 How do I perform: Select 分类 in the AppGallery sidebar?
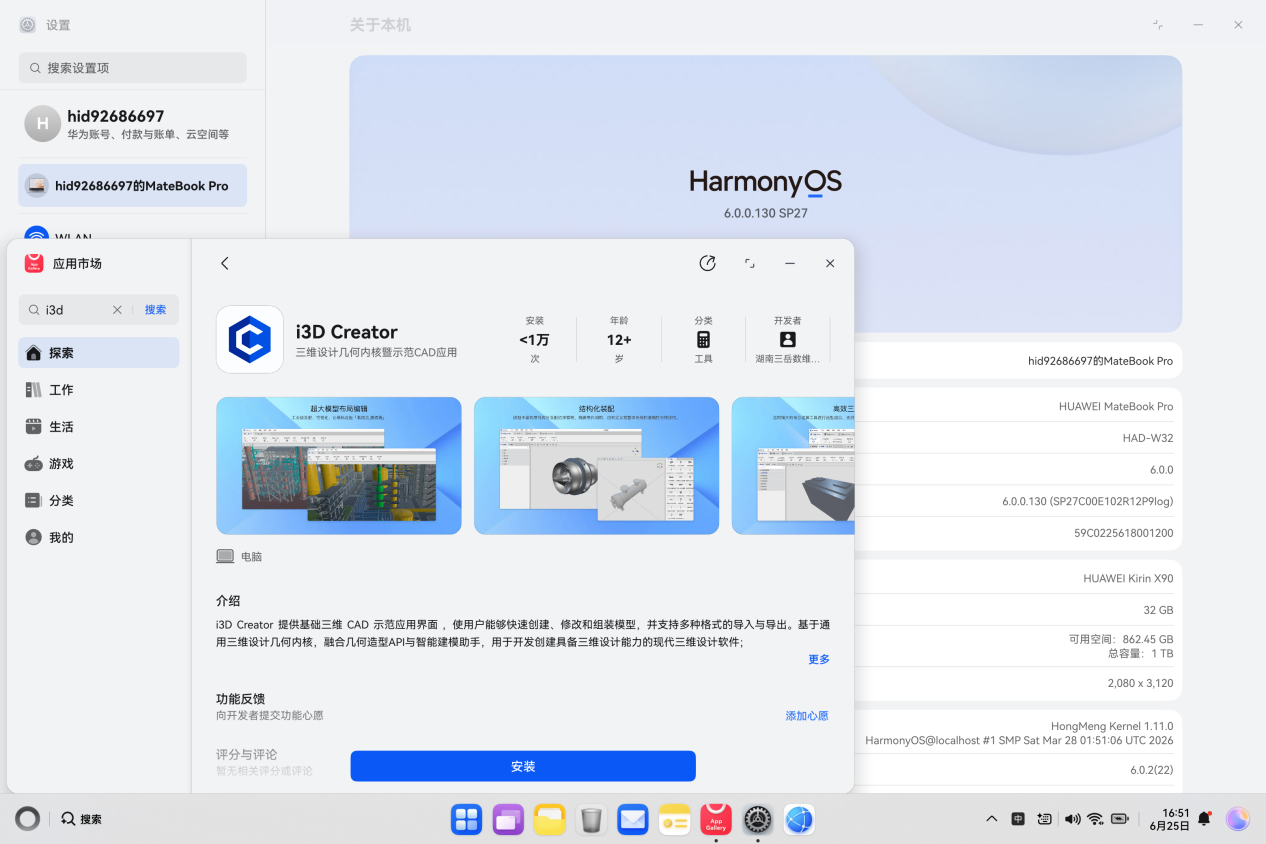point(99,501)
